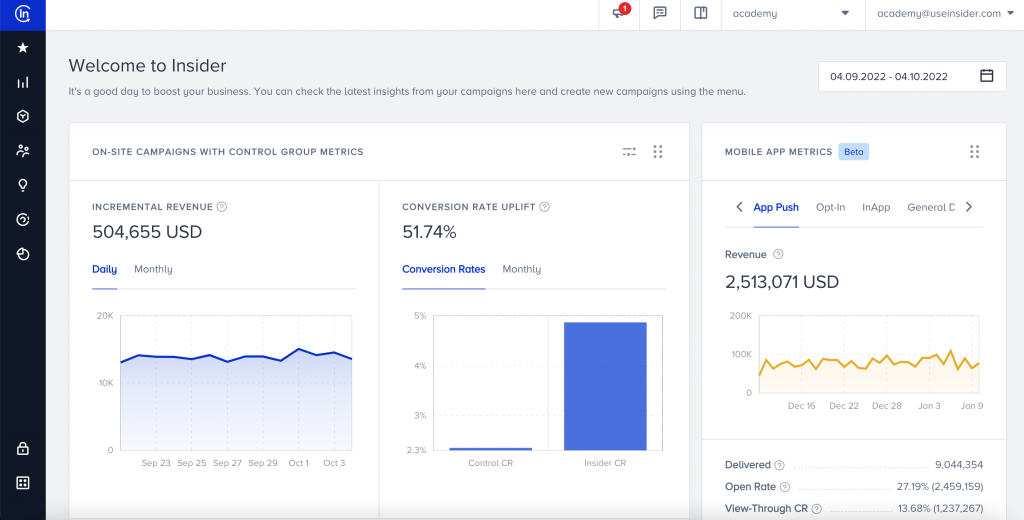Select the Opt-In tab in Mobile App Metrics
The height and width of the screenshot is (520, 1024).
tap(830, 207)
